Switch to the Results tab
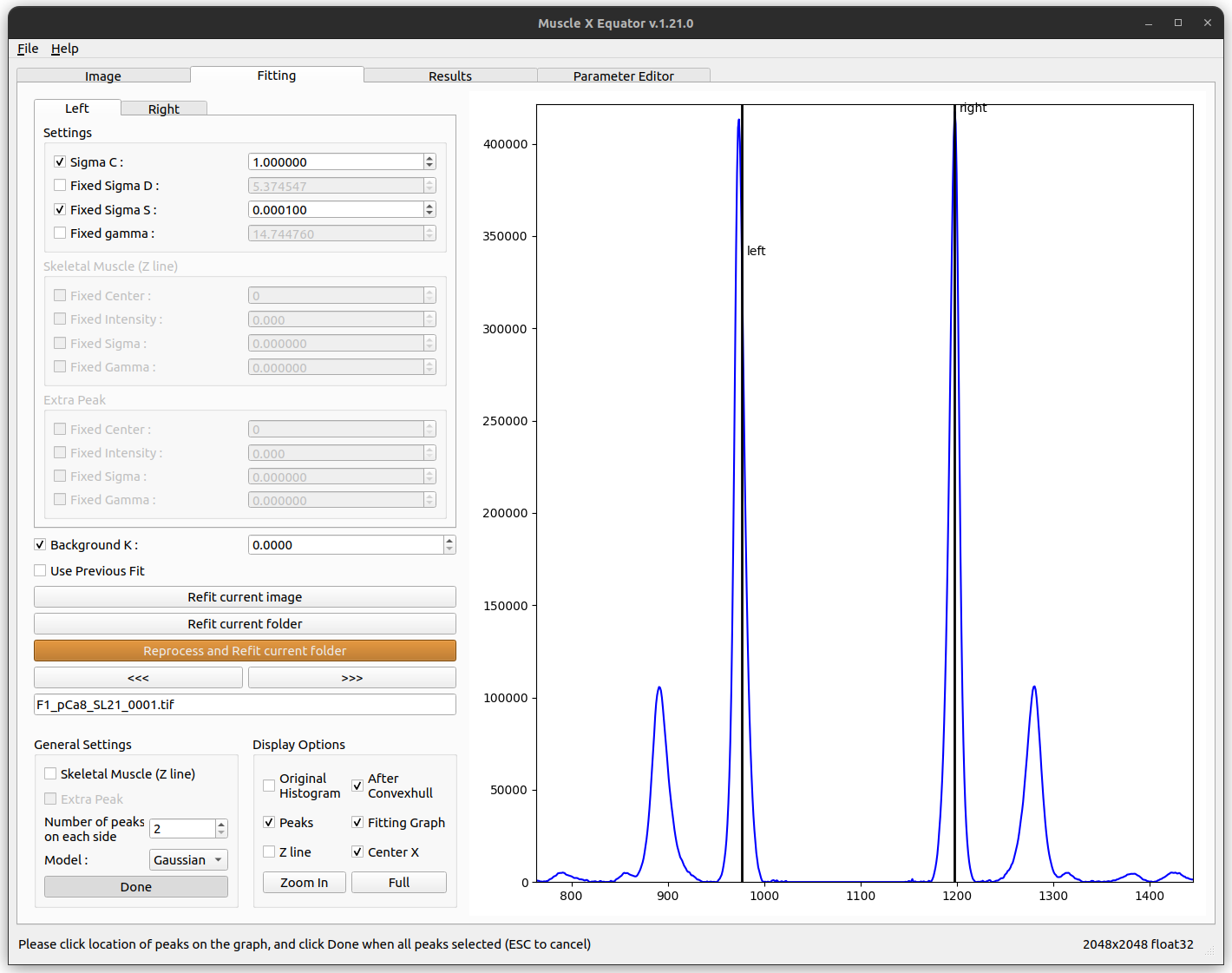1232x973 pixels. [450, 76]
